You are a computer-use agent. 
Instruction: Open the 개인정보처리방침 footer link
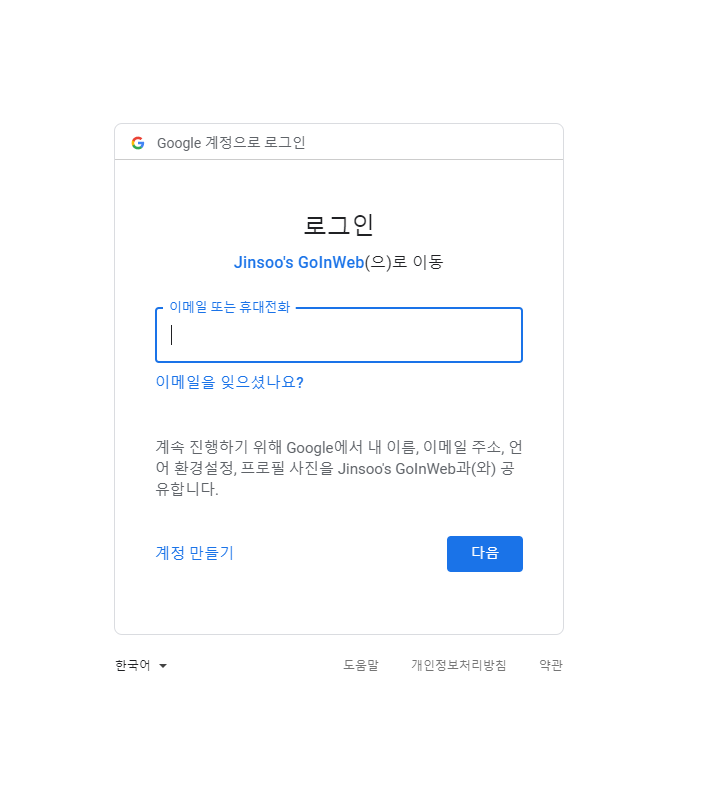point(458,665)
